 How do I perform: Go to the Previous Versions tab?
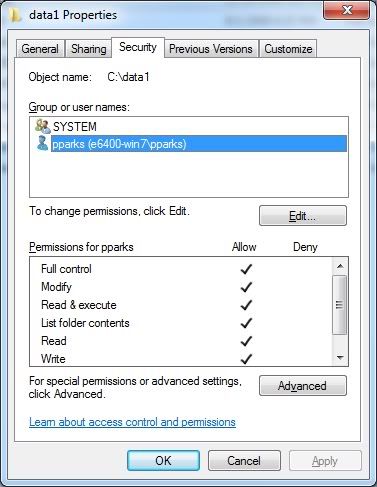click(211, 49)
